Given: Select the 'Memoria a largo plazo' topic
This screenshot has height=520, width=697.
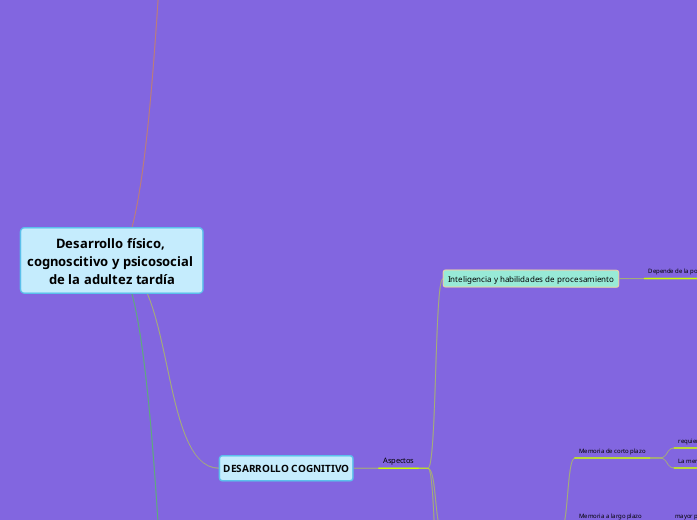Looking at the screenshot, I should click(x=609, y=515).
